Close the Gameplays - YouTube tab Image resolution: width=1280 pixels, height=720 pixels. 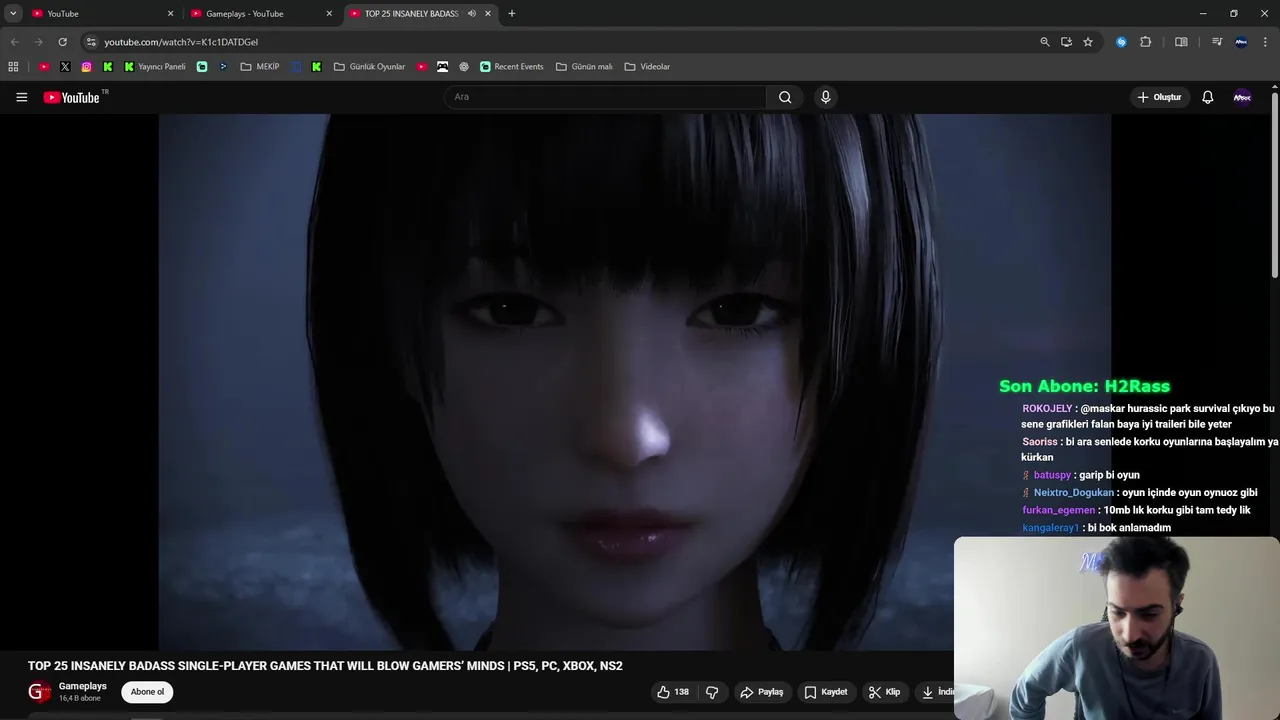click(x=329, y=14)
